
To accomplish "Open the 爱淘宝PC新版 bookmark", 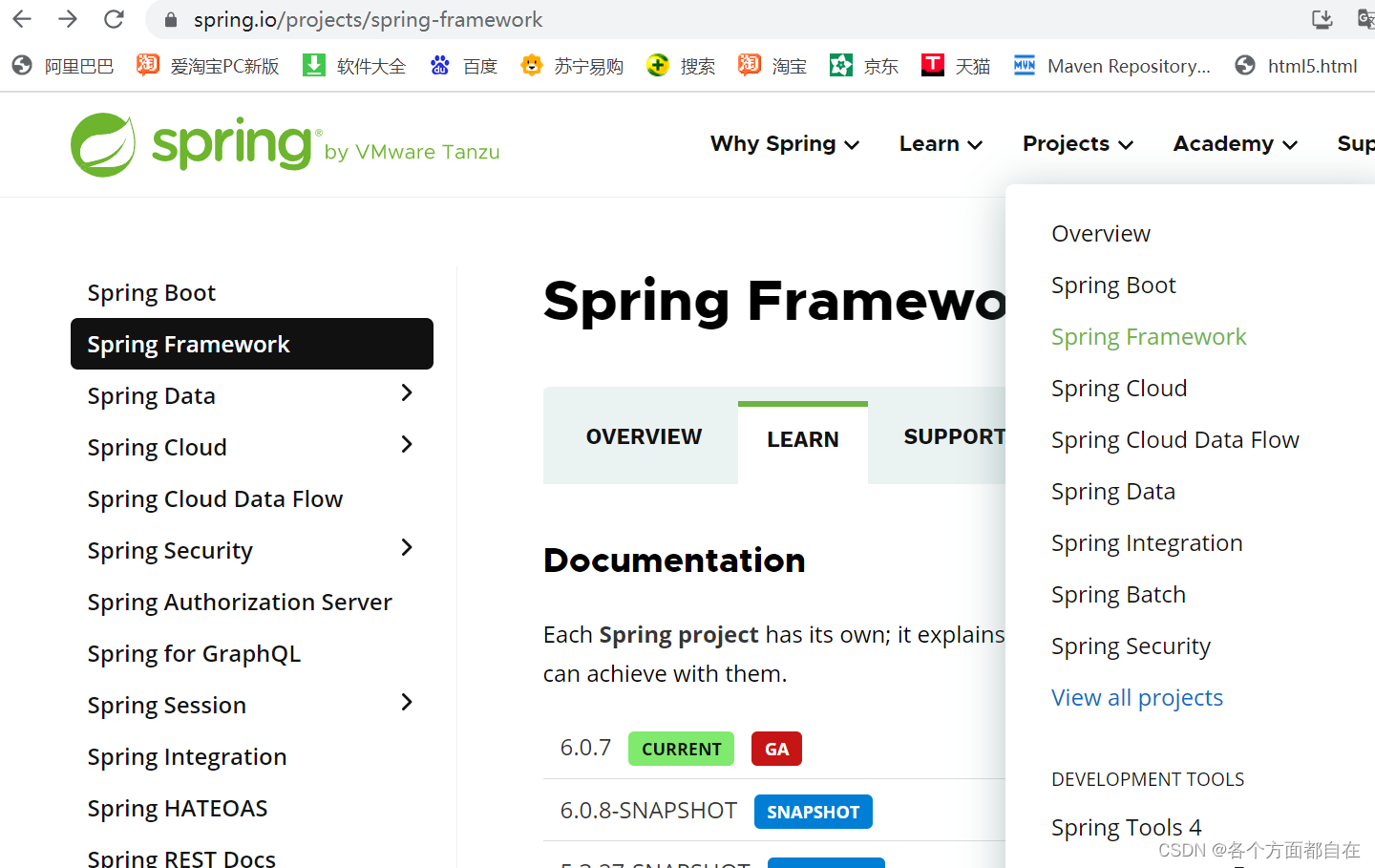I will pos(208,66).
